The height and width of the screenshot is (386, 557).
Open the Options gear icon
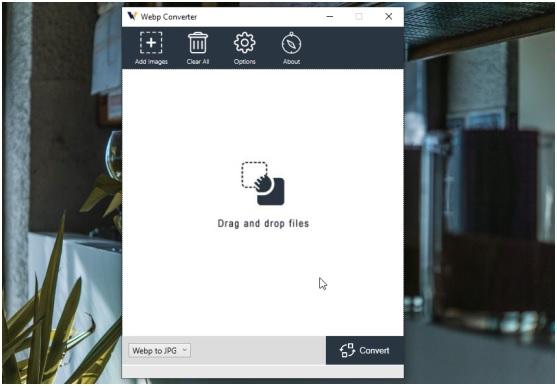244,43
